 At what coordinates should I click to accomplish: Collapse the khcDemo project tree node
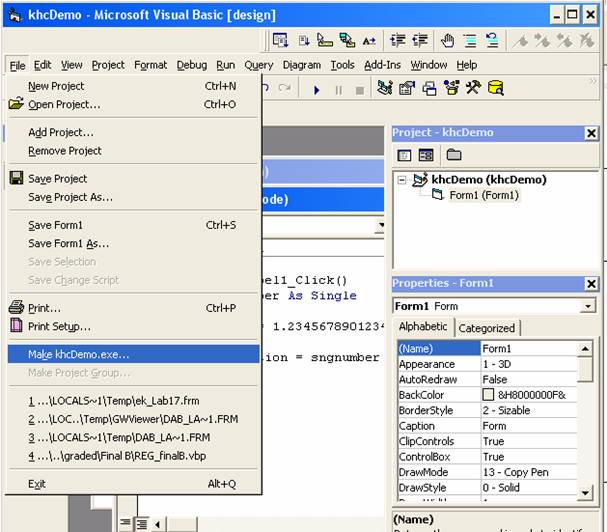402,180
